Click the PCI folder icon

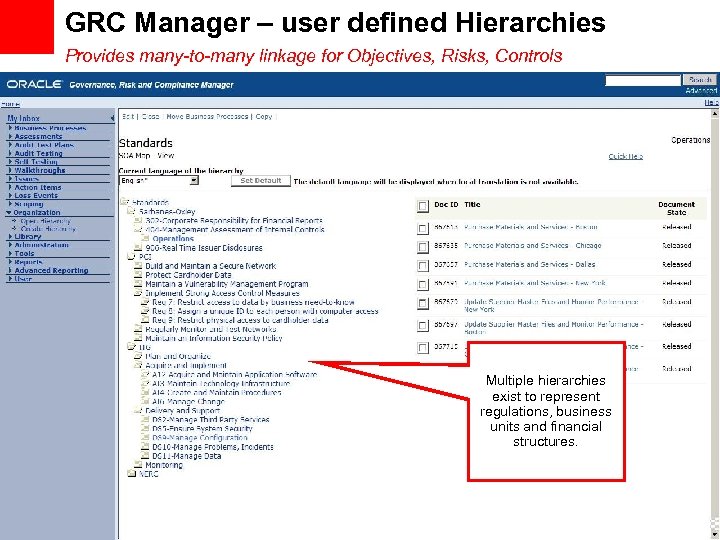pyautogui.click(x=131, y=257)
